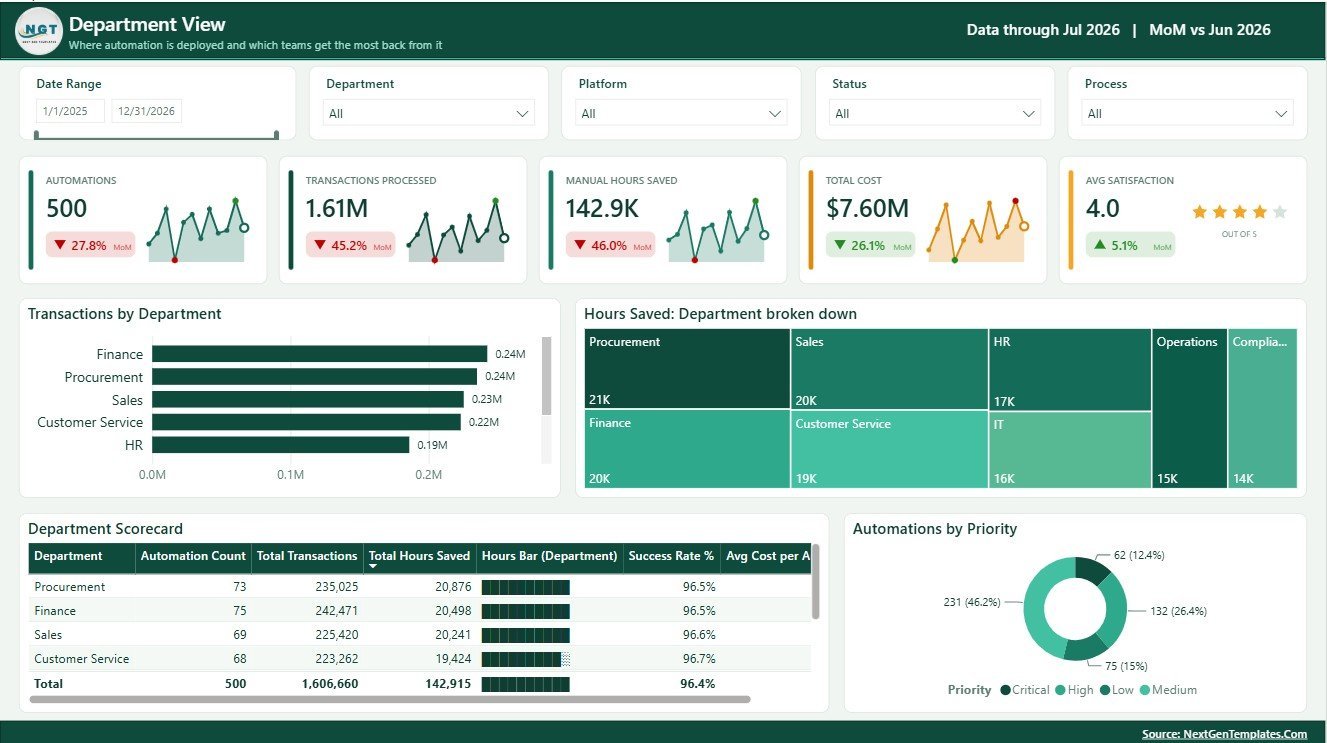The image size is (1327, 743).
Task: Sort by Automation Count column header
Action: click(x=193, y=557)
